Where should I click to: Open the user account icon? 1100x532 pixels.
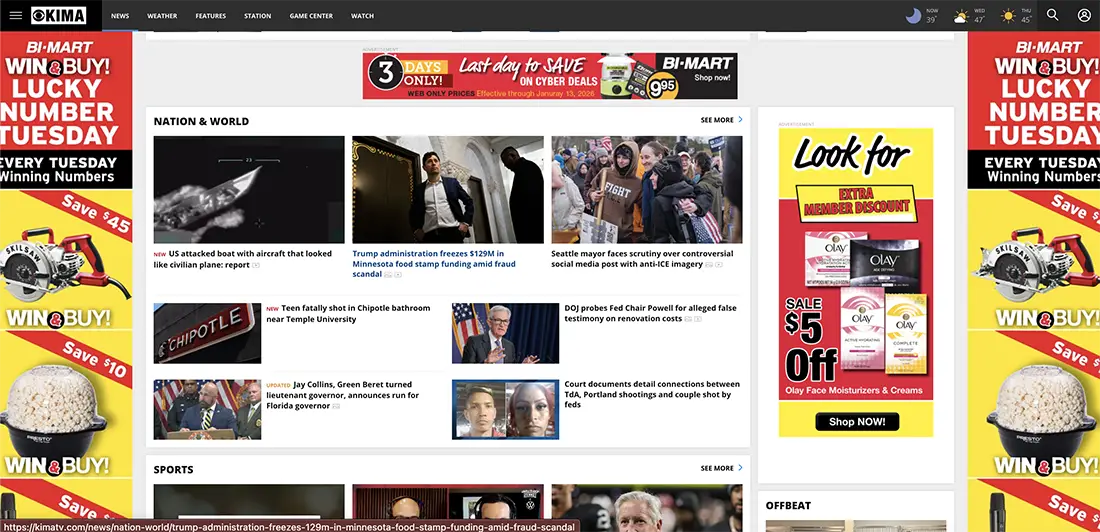pyautogui.click(x=1084, y=15)
